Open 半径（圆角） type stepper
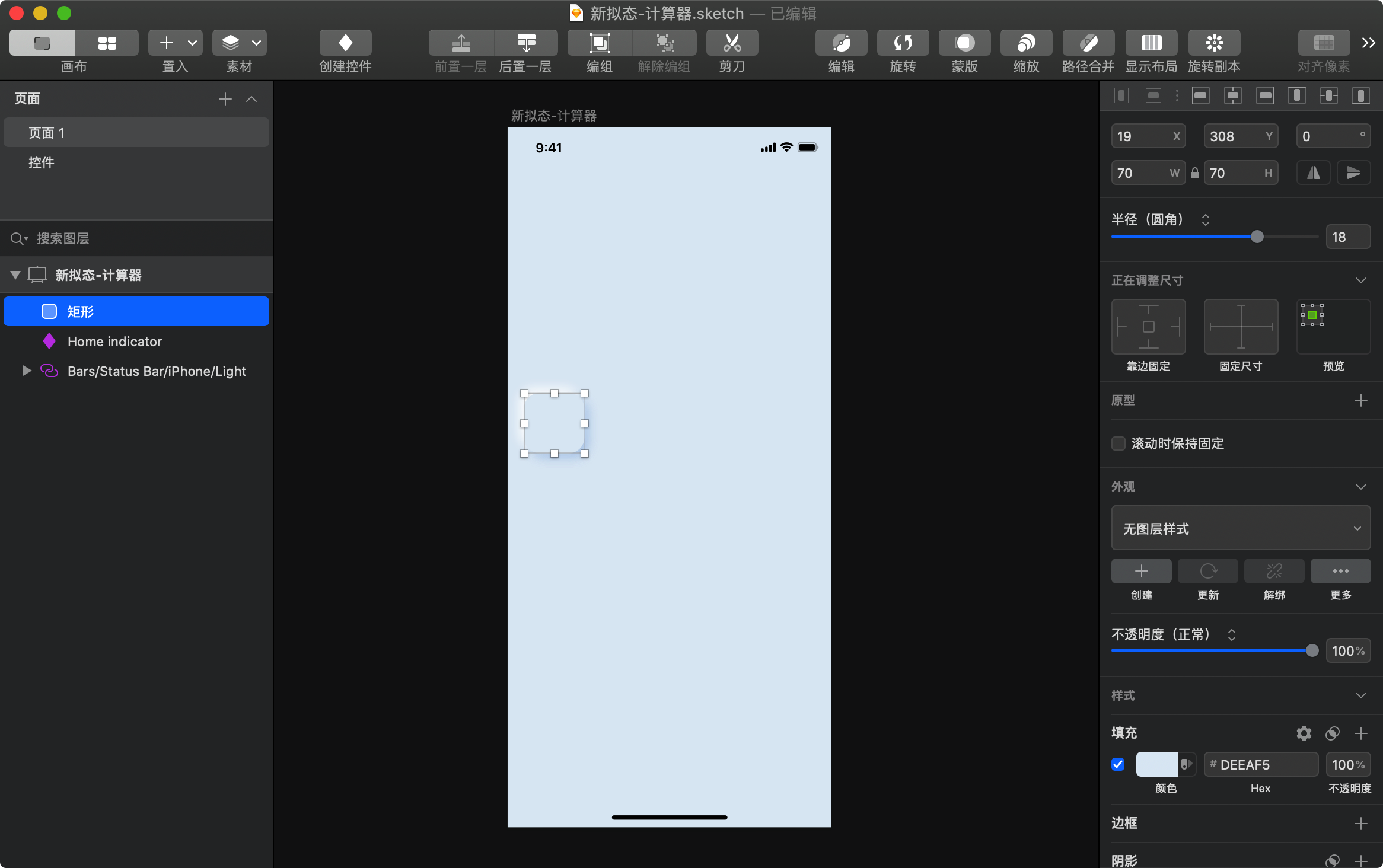Screen dimensions: 1383x868 point(1205,219)
